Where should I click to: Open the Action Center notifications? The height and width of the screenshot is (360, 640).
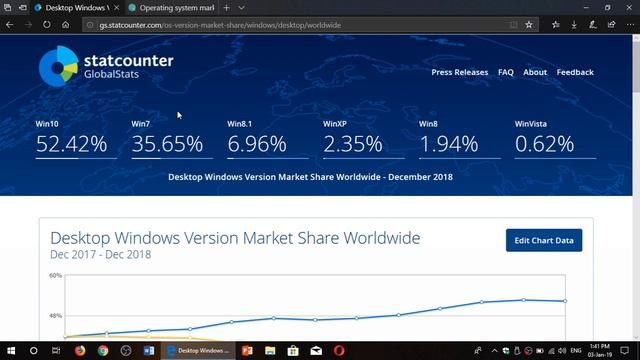click(x=624, y=351)
